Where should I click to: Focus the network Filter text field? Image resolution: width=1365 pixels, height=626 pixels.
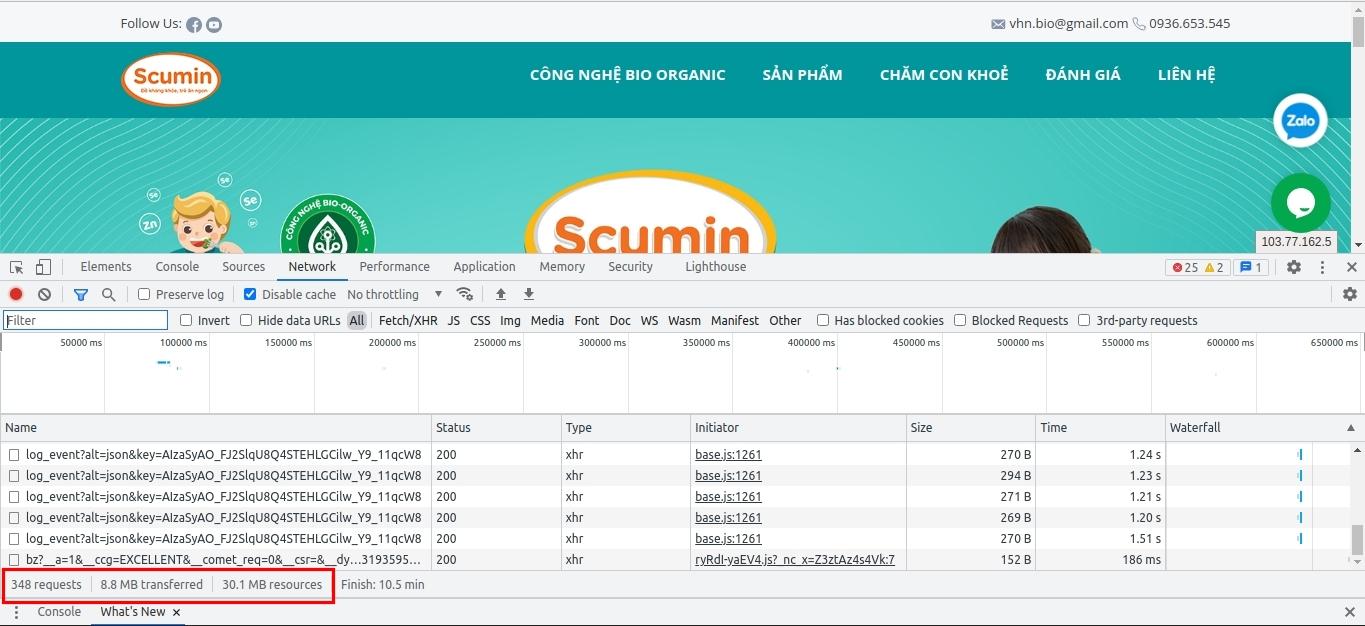coord(85,320)
